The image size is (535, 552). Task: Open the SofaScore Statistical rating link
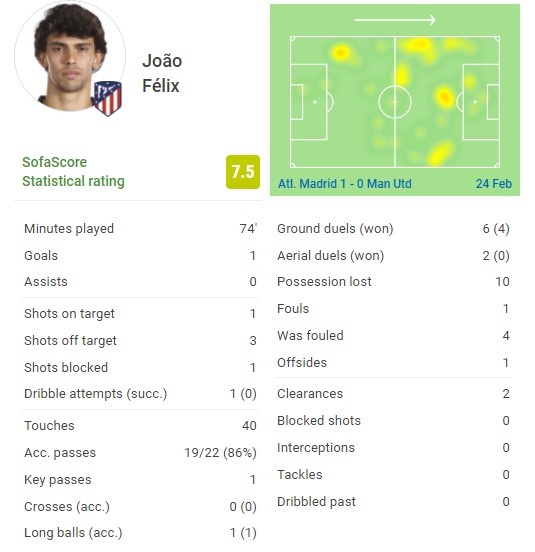click(73, 171)
